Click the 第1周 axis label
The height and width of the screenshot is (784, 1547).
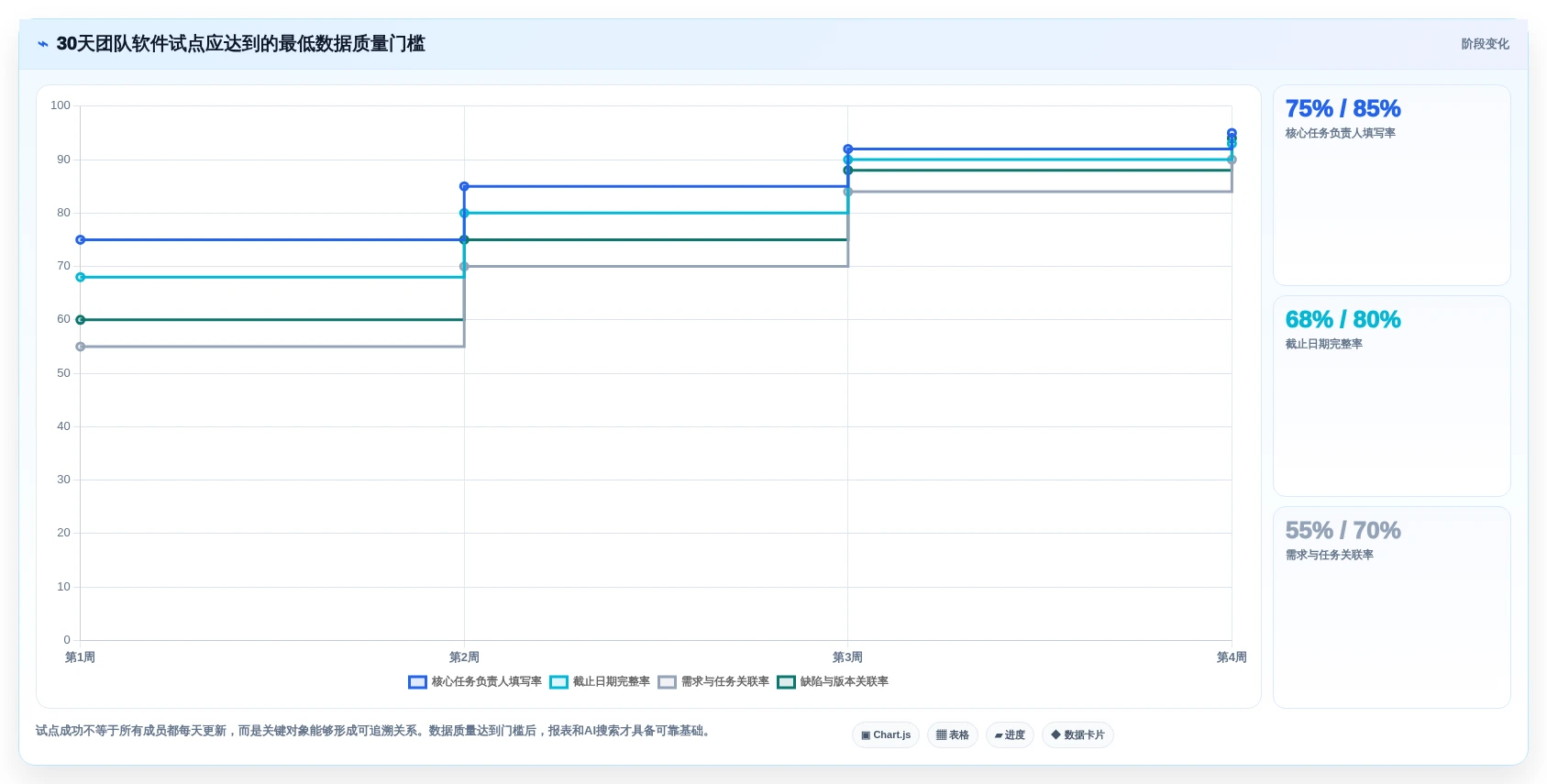80,657
